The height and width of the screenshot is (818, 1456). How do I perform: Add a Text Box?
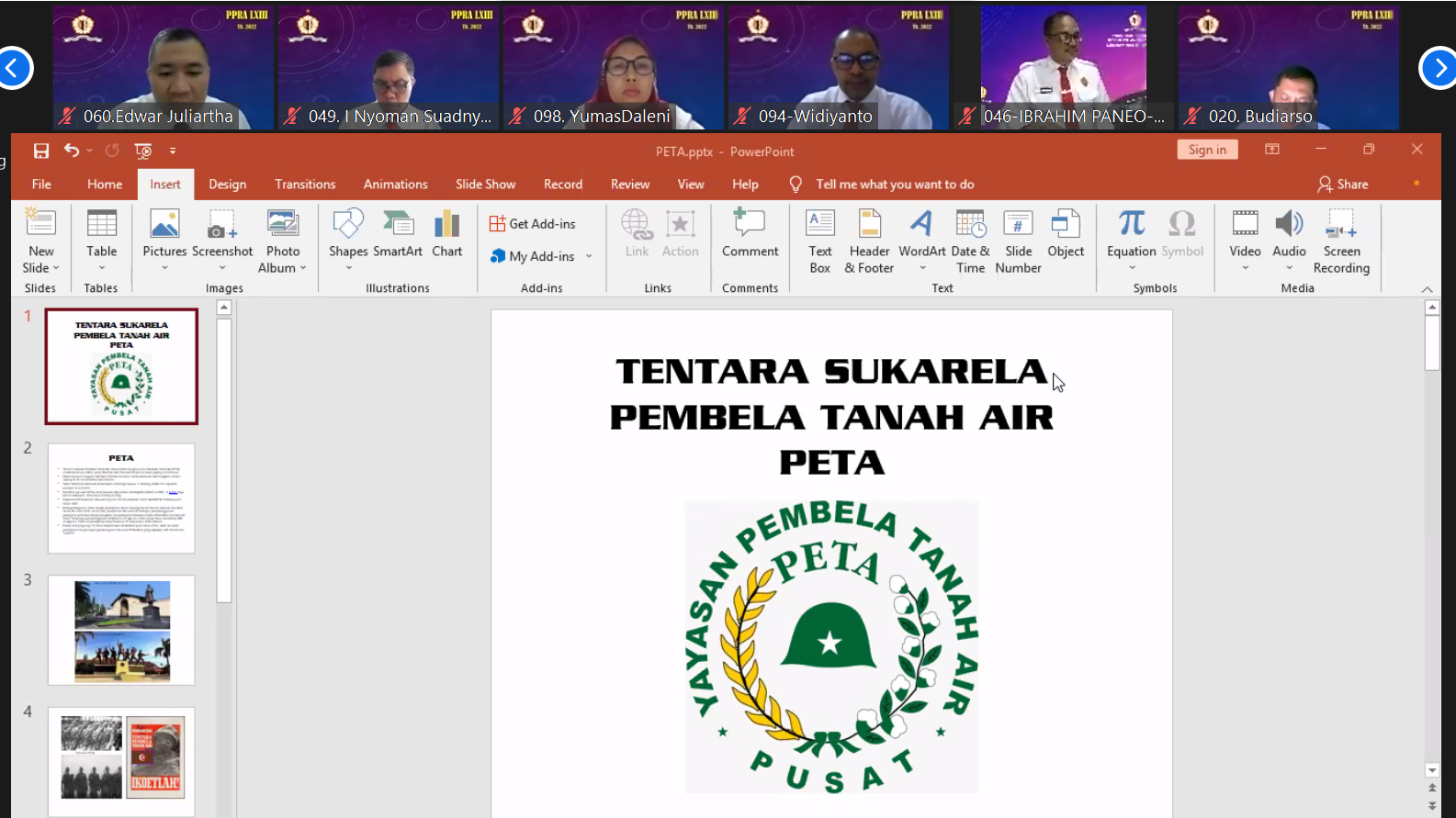(x=819, y=241)
